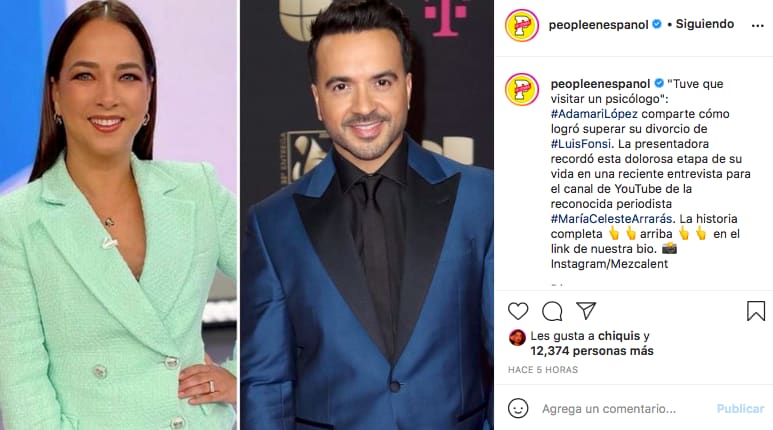This screenshot has height=430, width=773.
Task: Click the post photo collage
Action: 246,215
